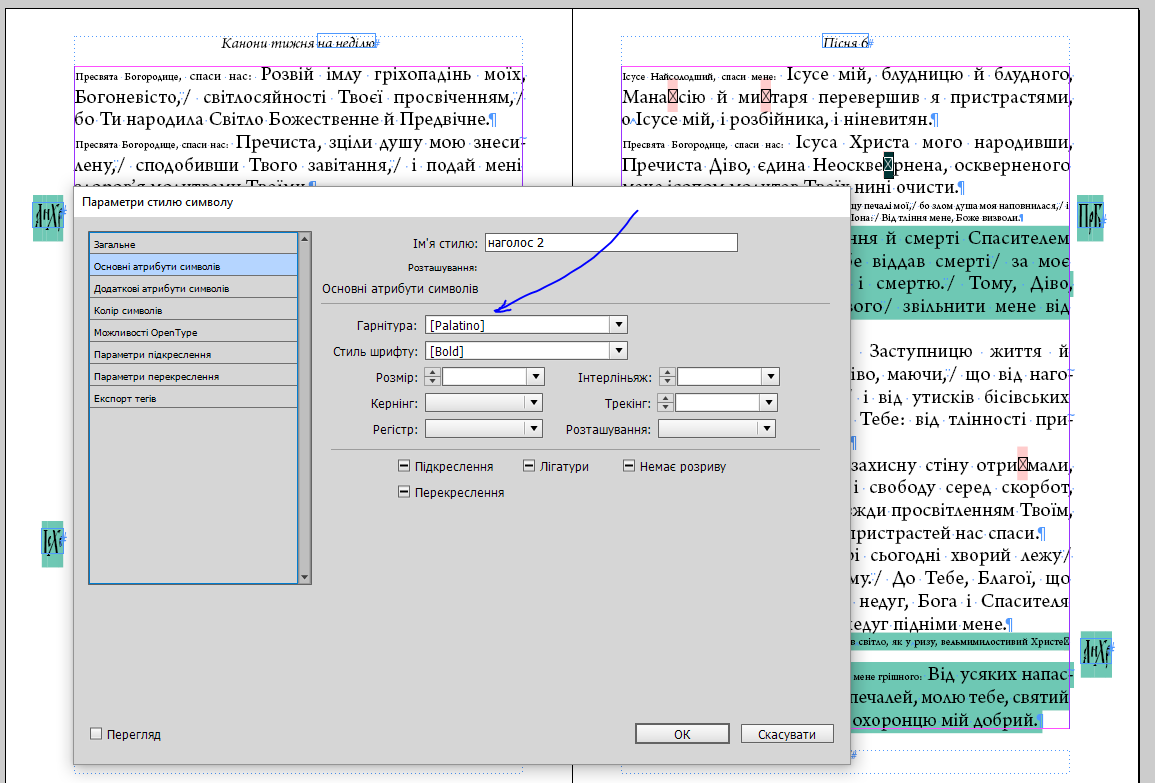Select upper-right margin anchored glyph object
Image resolution: width=1155 pixels, height=783 pixels.
pyautogui.click(x=1090, y=218)
